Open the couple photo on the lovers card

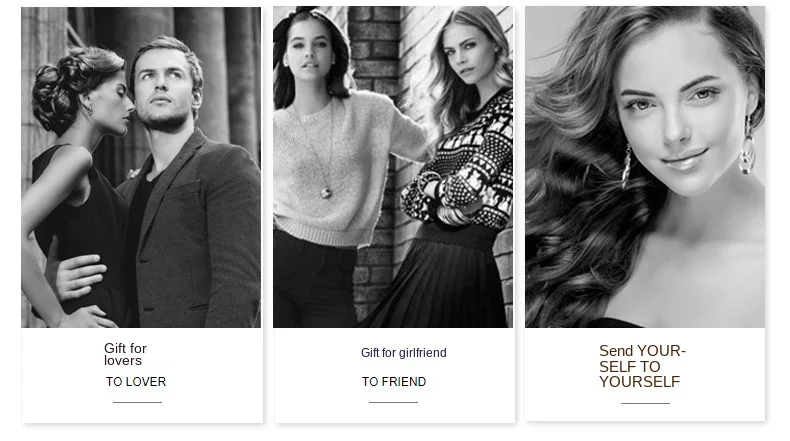point(141,167)
